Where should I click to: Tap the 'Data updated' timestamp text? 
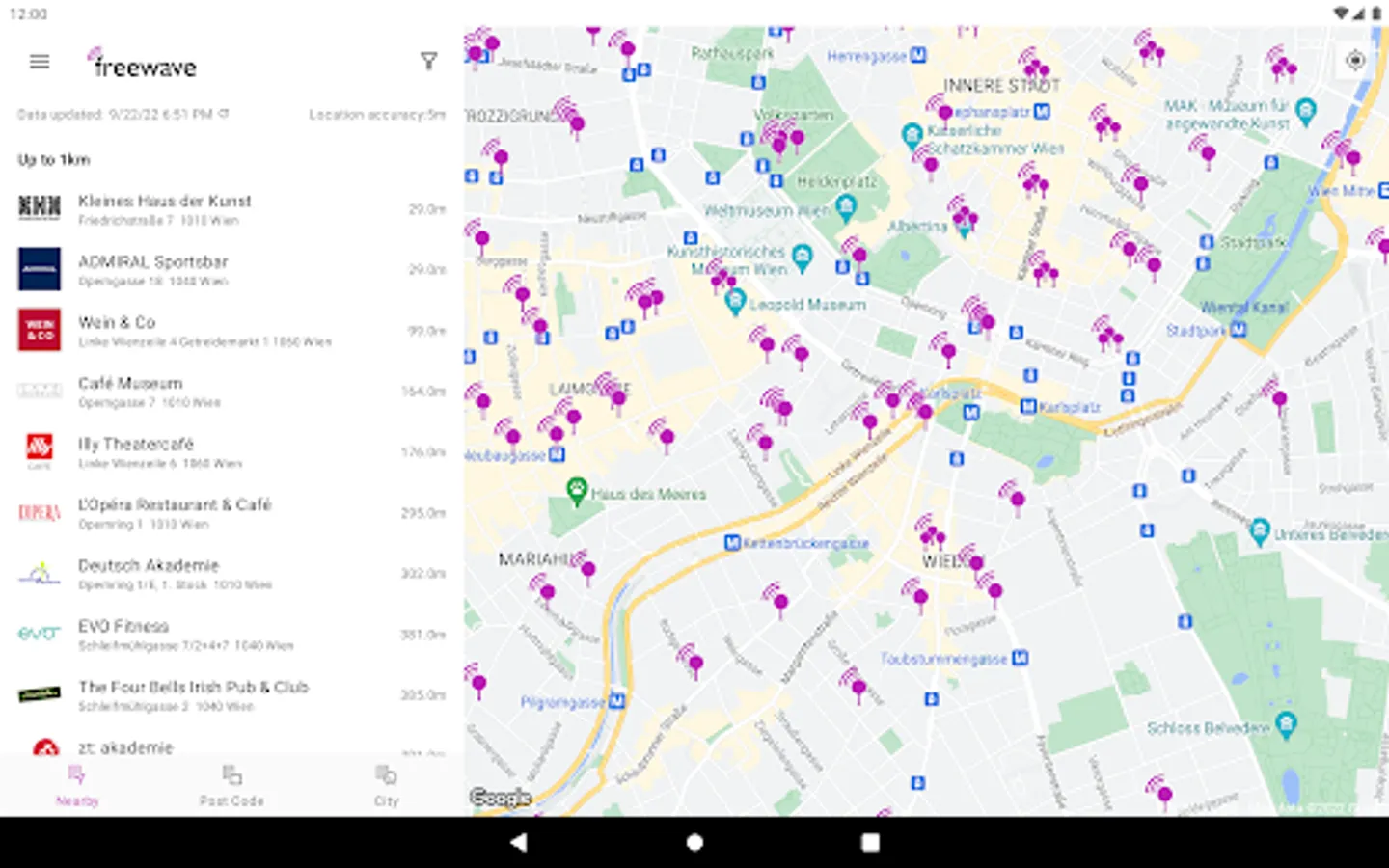[x=116, y=114]
